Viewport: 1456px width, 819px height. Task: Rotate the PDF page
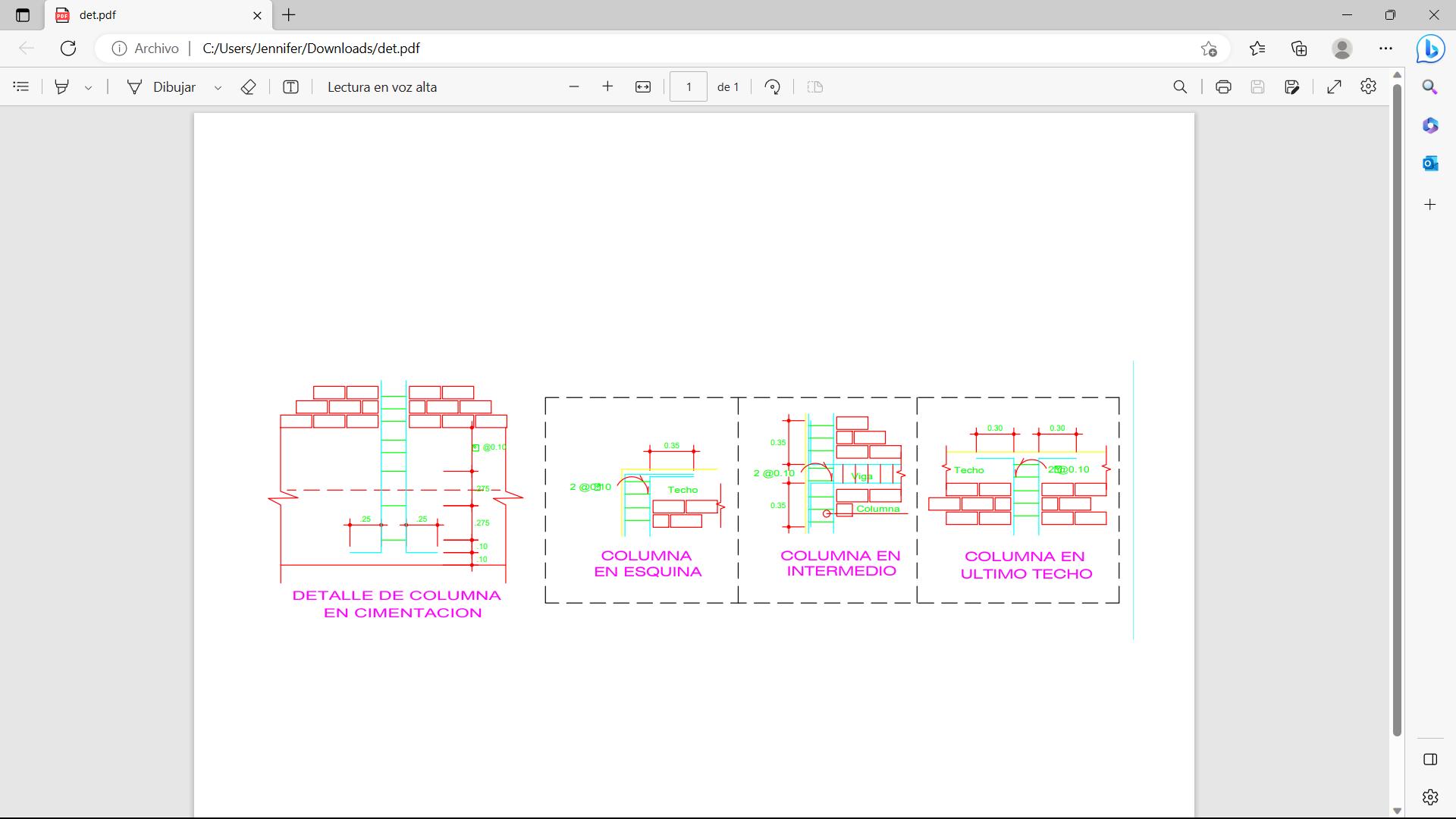[x=772, y=87]
